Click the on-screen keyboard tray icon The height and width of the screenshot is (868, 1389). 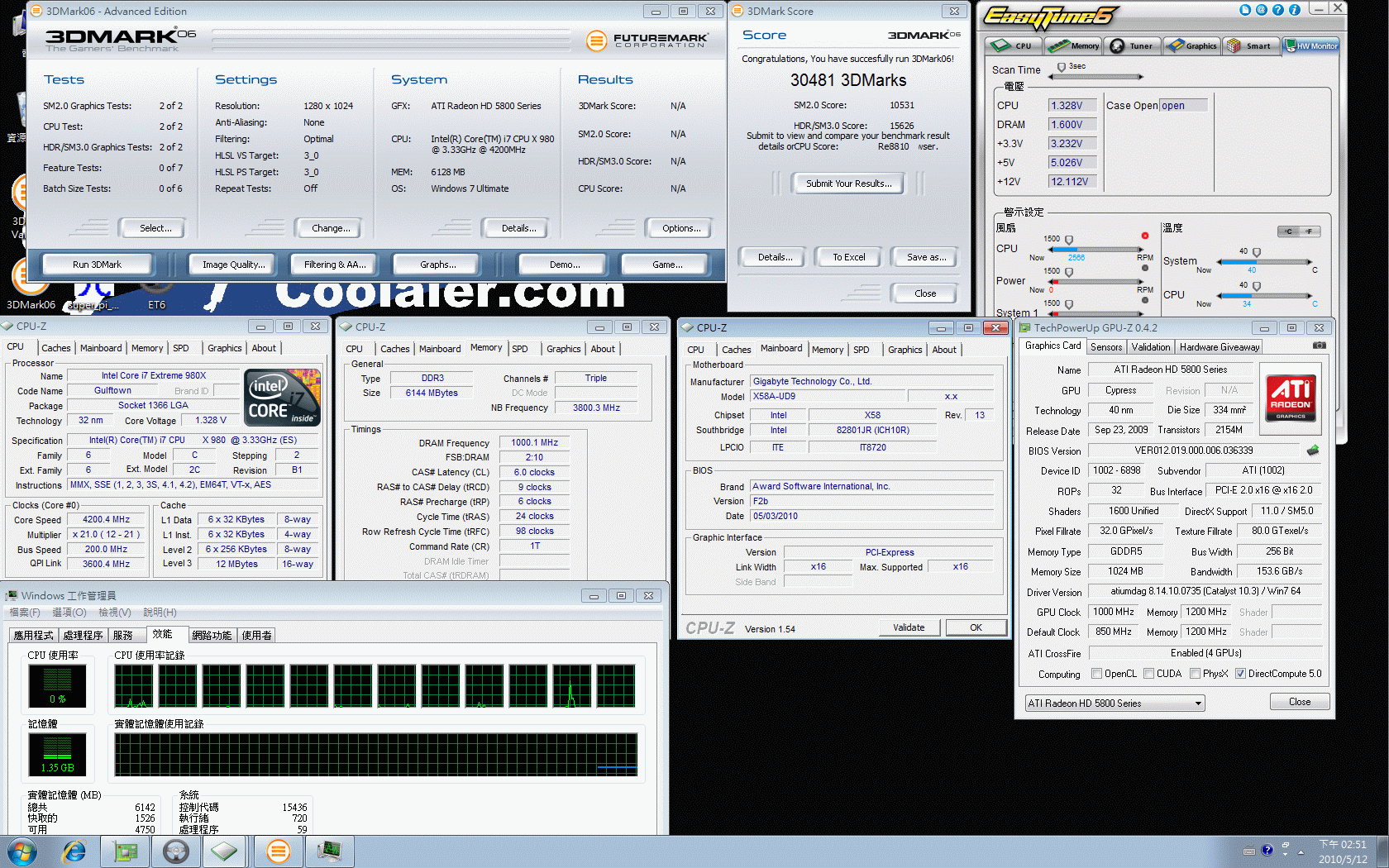pos(1249,851)
